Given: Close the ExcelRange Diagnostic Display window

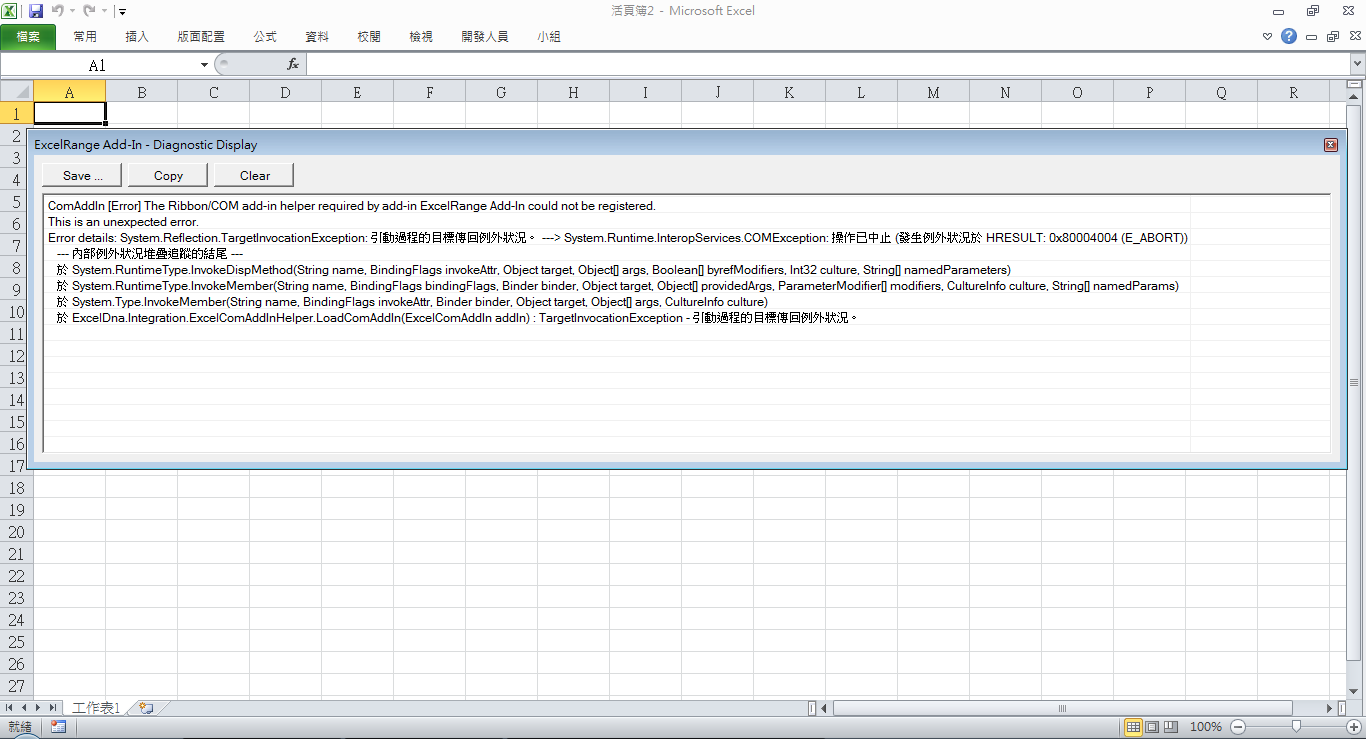Looking at the screenshot, I should click(1330, 145).
